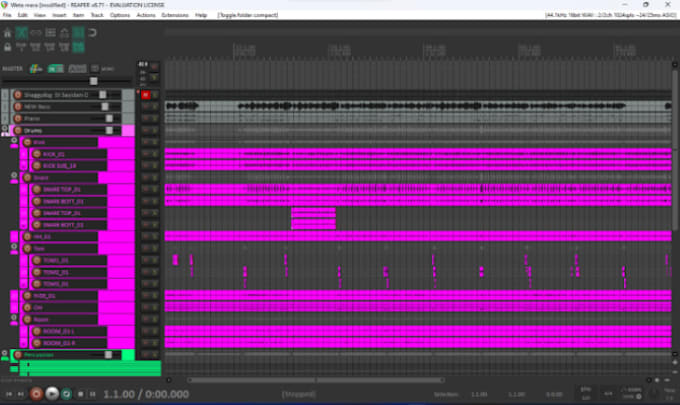Adjust the Piano track volume fader
Image resolution: width=680 pixels, height=405 pixels.
point(109,118)
